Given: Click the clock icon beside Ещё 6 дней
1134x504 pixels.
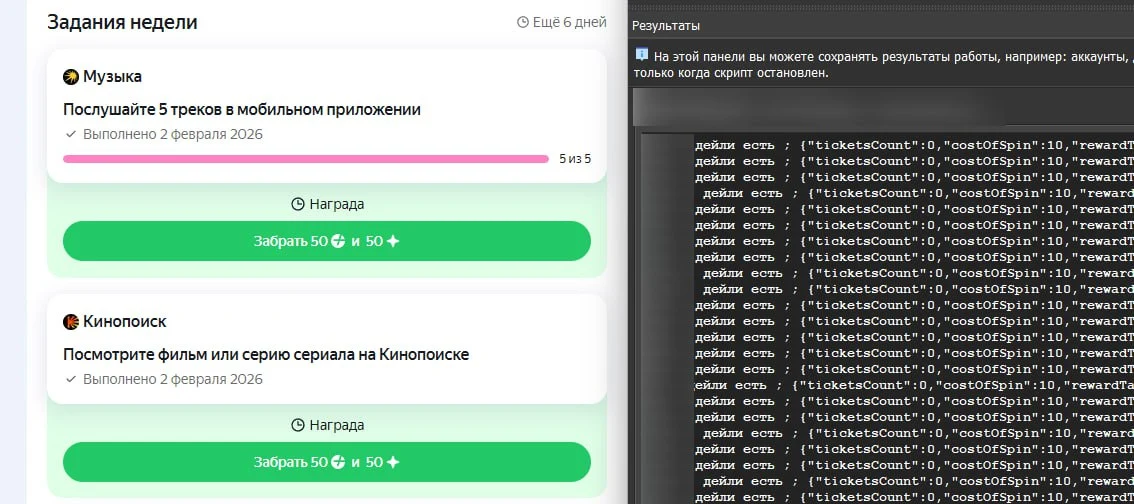Looking at the screenshot, I should pyautogui.click(x=523, y=22).
